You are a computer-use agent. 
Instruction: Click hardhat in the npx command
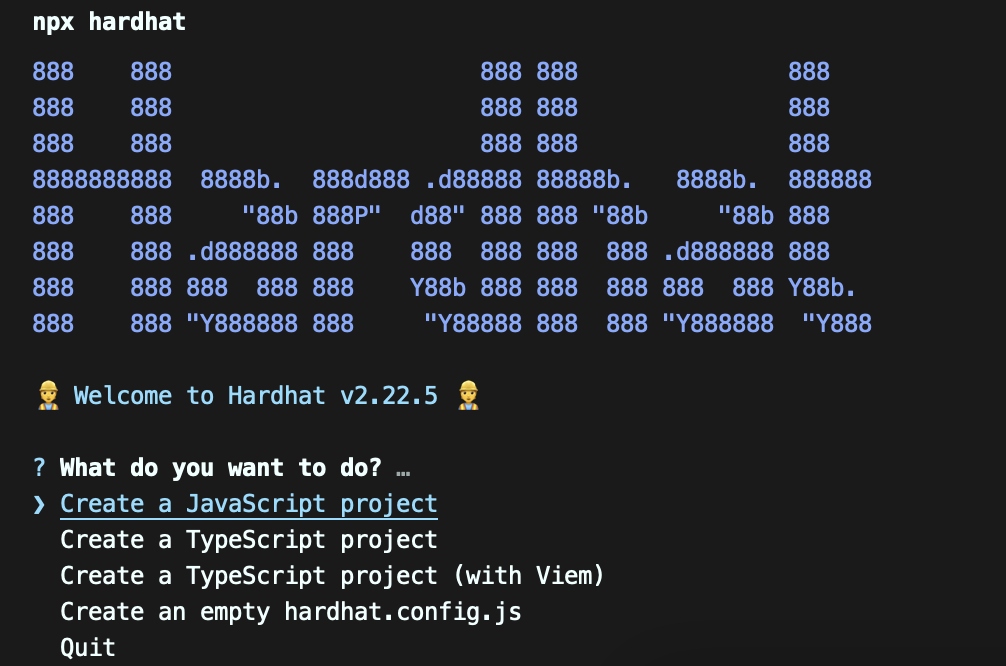[137, 22]
